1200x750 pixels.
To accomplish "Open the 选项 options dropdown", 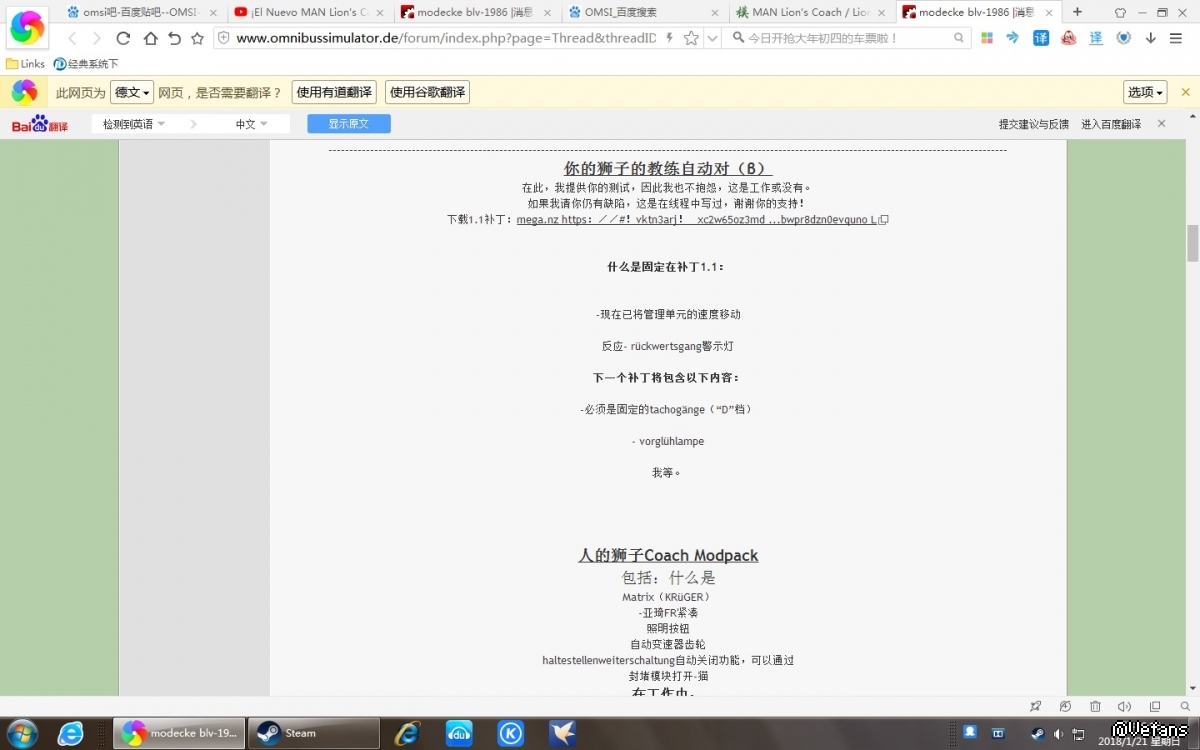I will coord(1146,92).
